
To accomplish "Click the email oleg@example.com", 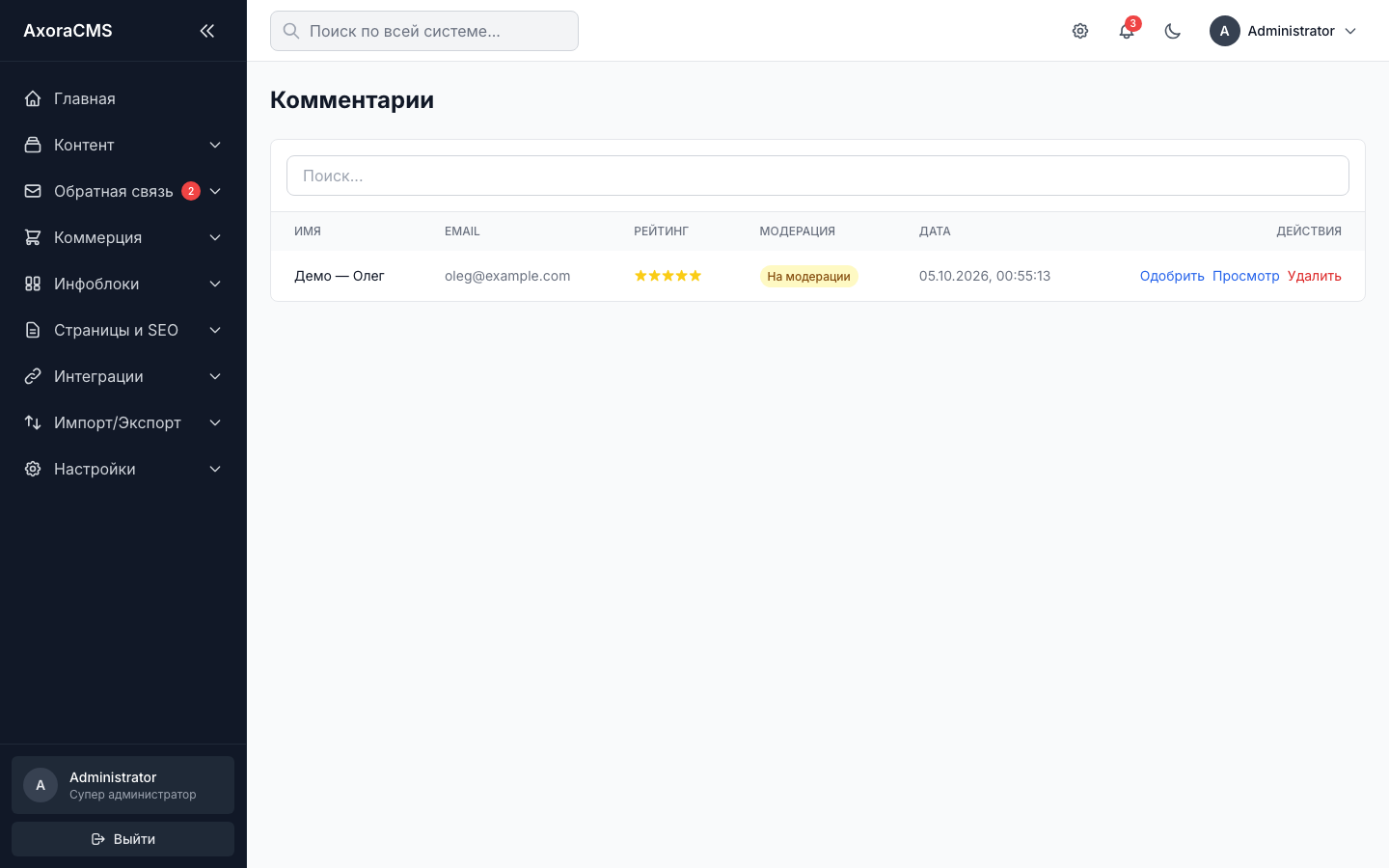I will coord(507,276).
